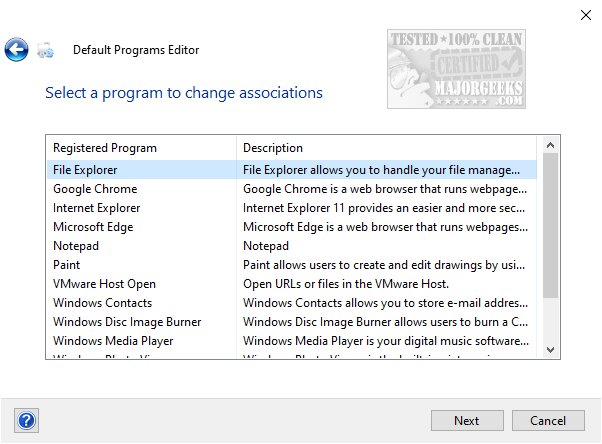Click description 'File Explorer allows you to handle...'
Screen dimensions: 602x444
pos(381,170)
